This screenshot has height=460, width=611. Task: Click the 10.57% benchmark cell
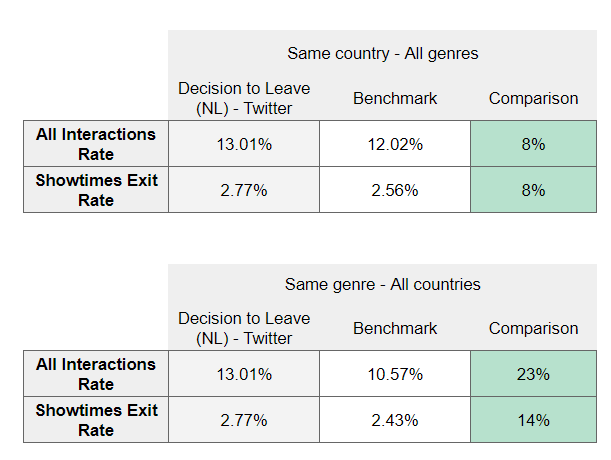click(395, 374)
